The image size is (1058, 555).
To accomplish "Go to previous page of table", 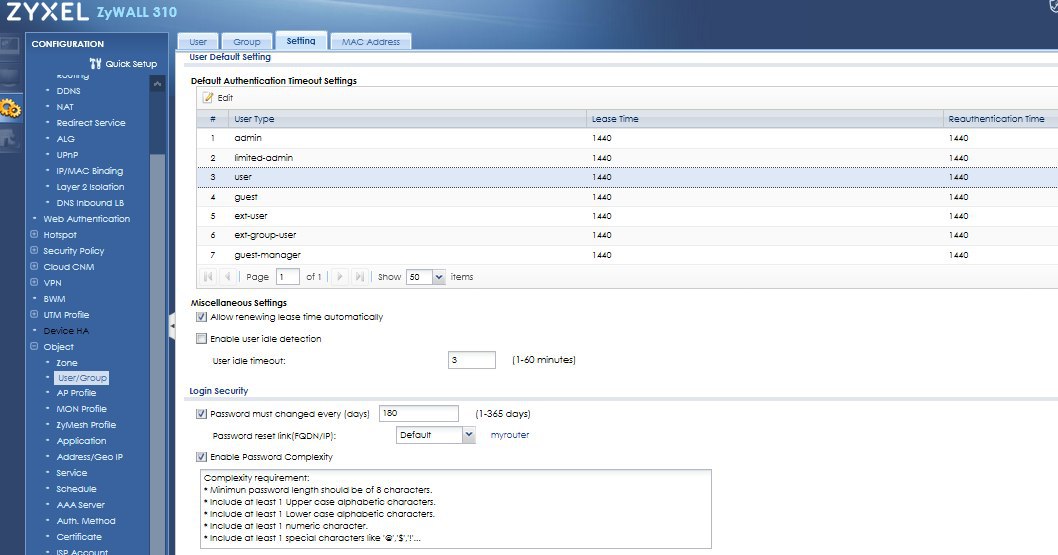I will coord(228,277).
